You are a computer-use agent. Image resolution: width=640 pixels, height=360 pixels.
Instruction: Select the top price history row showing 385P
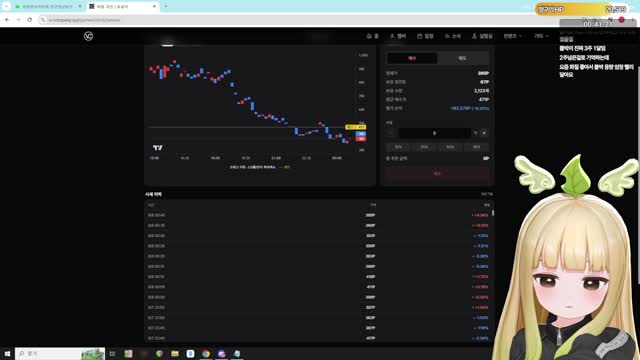(318, 215)
